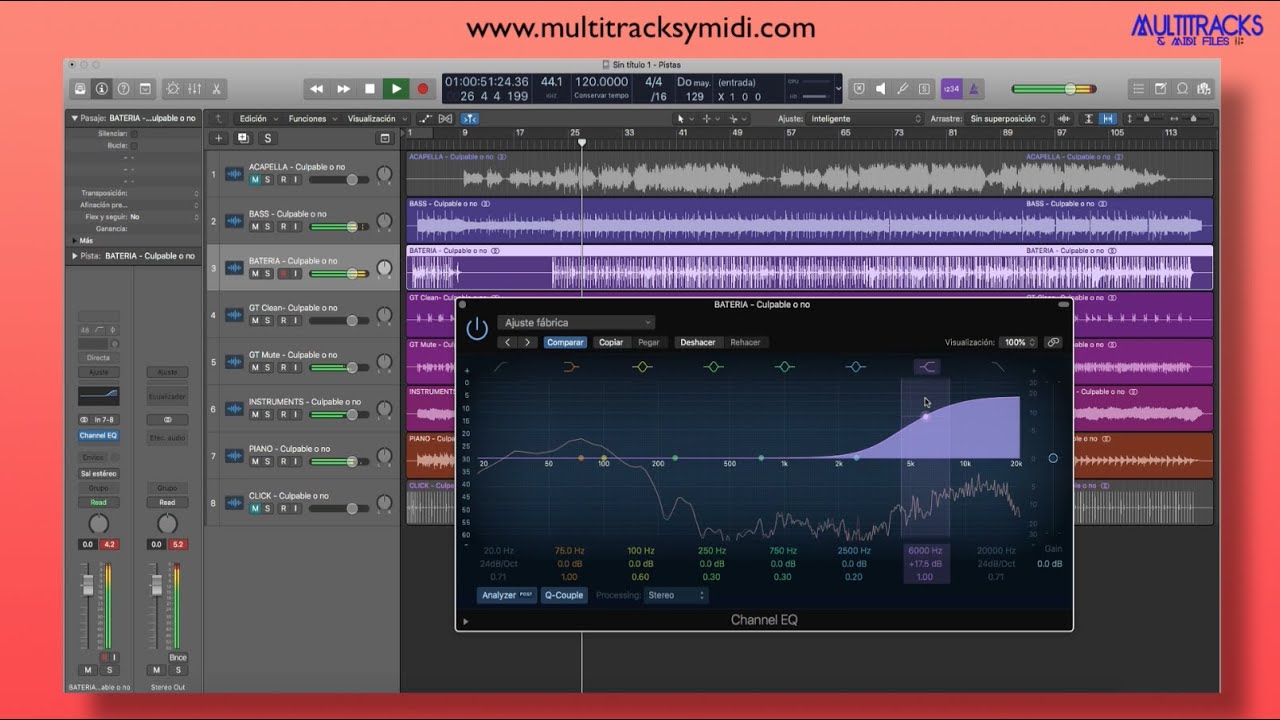Click the INSTRUMENTS track waveform icon
1280x720 pixels.
pyautogui.click(x=234, y=409)
